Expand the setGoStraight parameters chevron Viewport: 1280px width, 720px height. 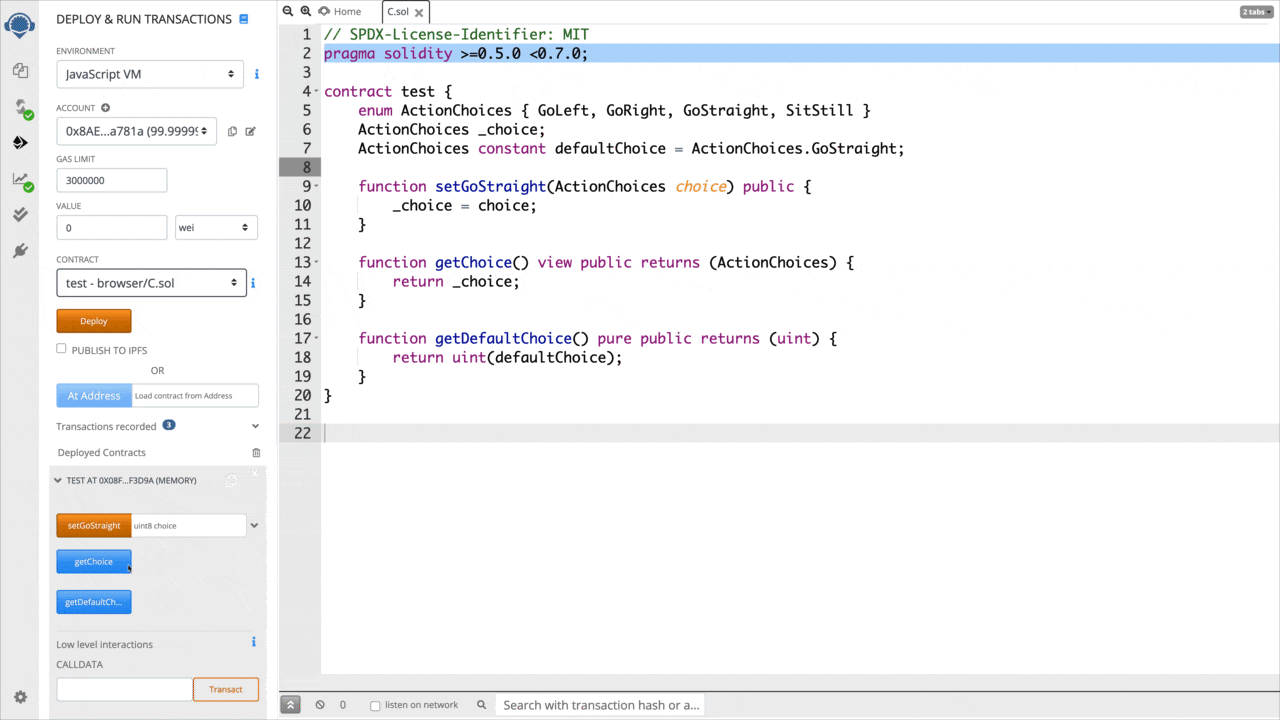pyautogui.click(x=254, y=525)
